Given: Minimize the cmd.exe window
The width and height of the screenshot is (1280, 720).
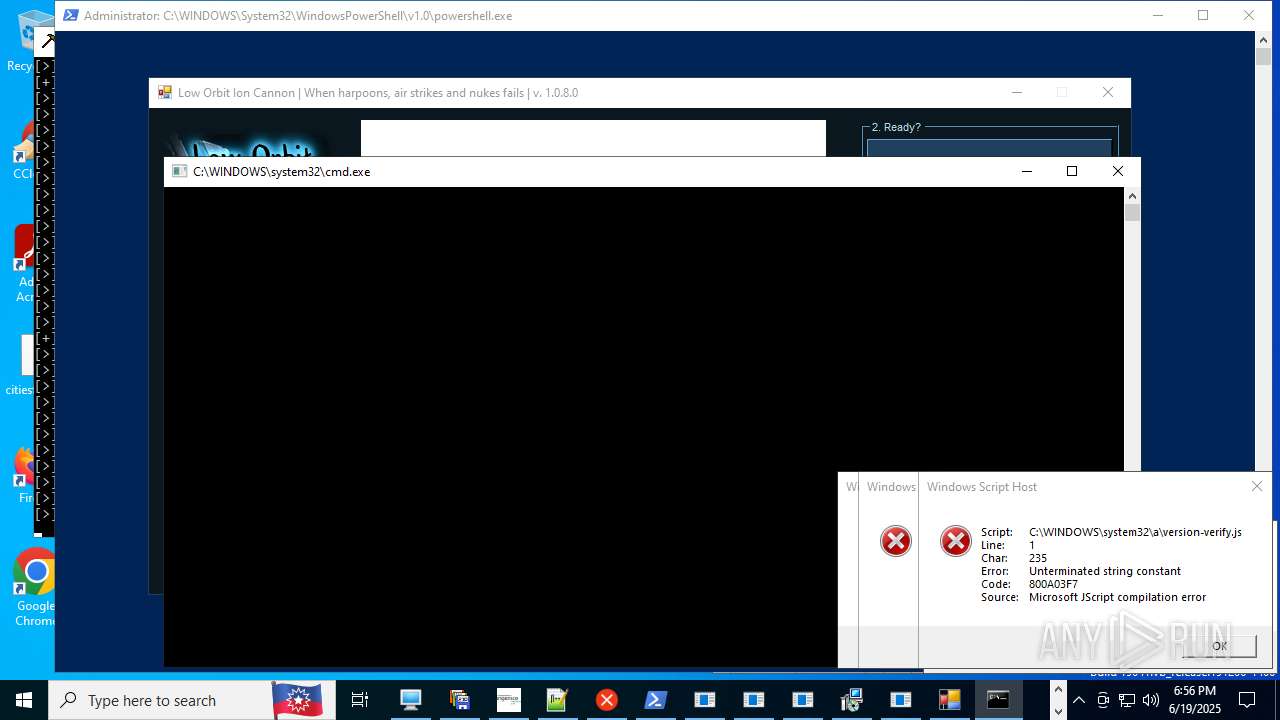Looking at the screenshot, I should pos(1026,171).
